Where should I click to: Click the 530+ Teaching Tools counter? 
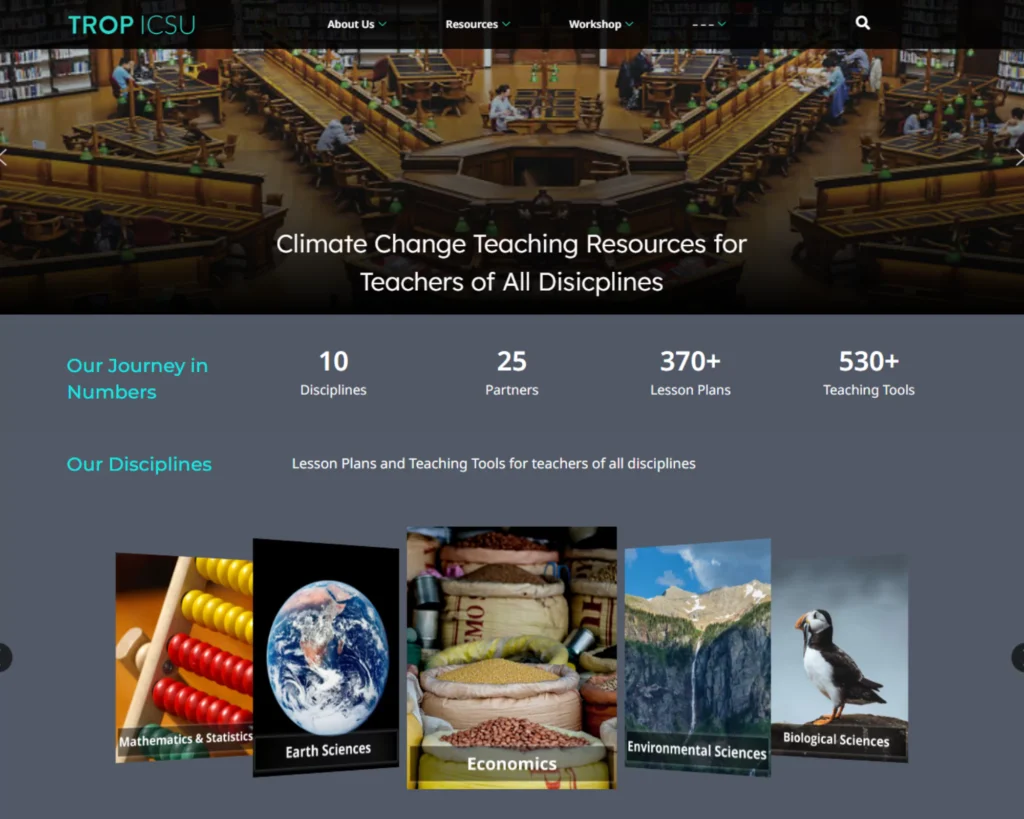coord(869,373)
